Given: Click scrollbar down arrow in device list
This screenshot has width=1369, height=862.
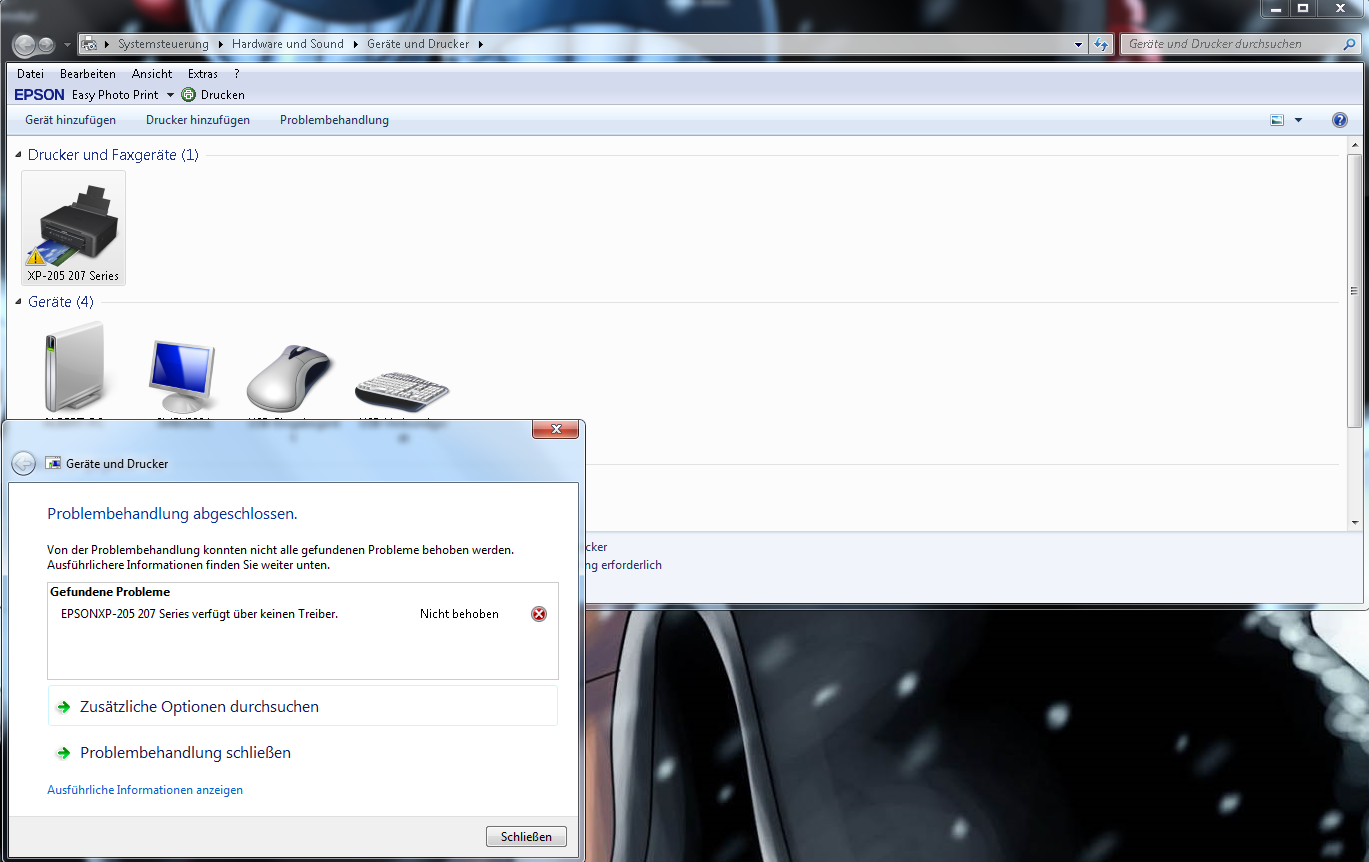Looking at the screenshot, I should pos(1355,522).
